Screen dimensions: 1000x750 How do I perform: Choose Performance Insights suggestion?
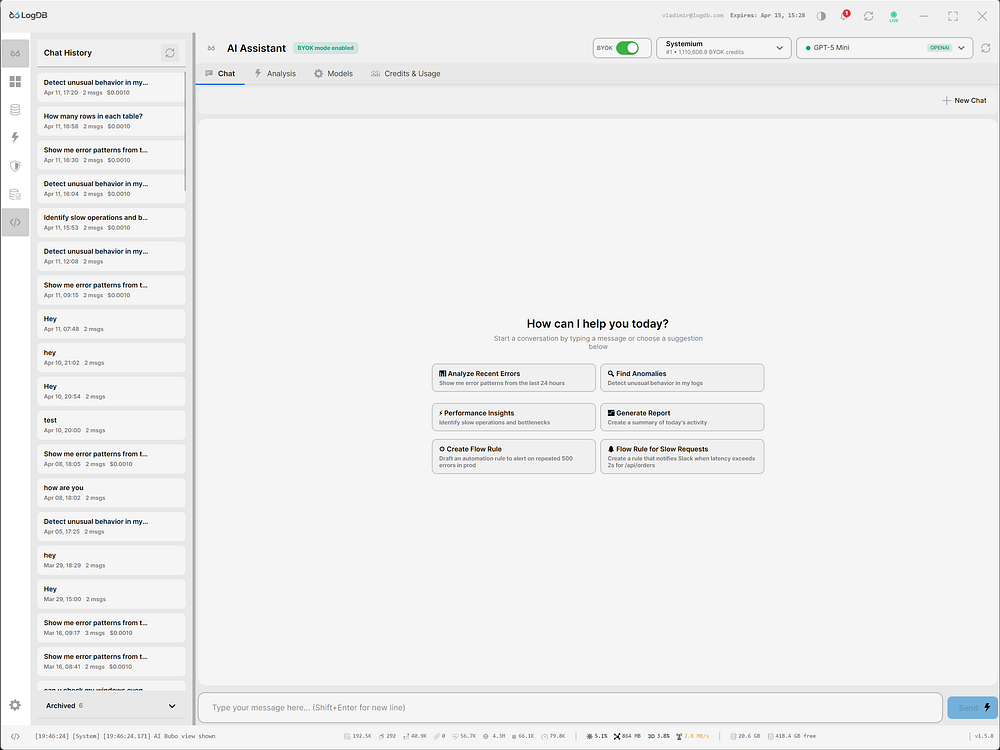513,417
